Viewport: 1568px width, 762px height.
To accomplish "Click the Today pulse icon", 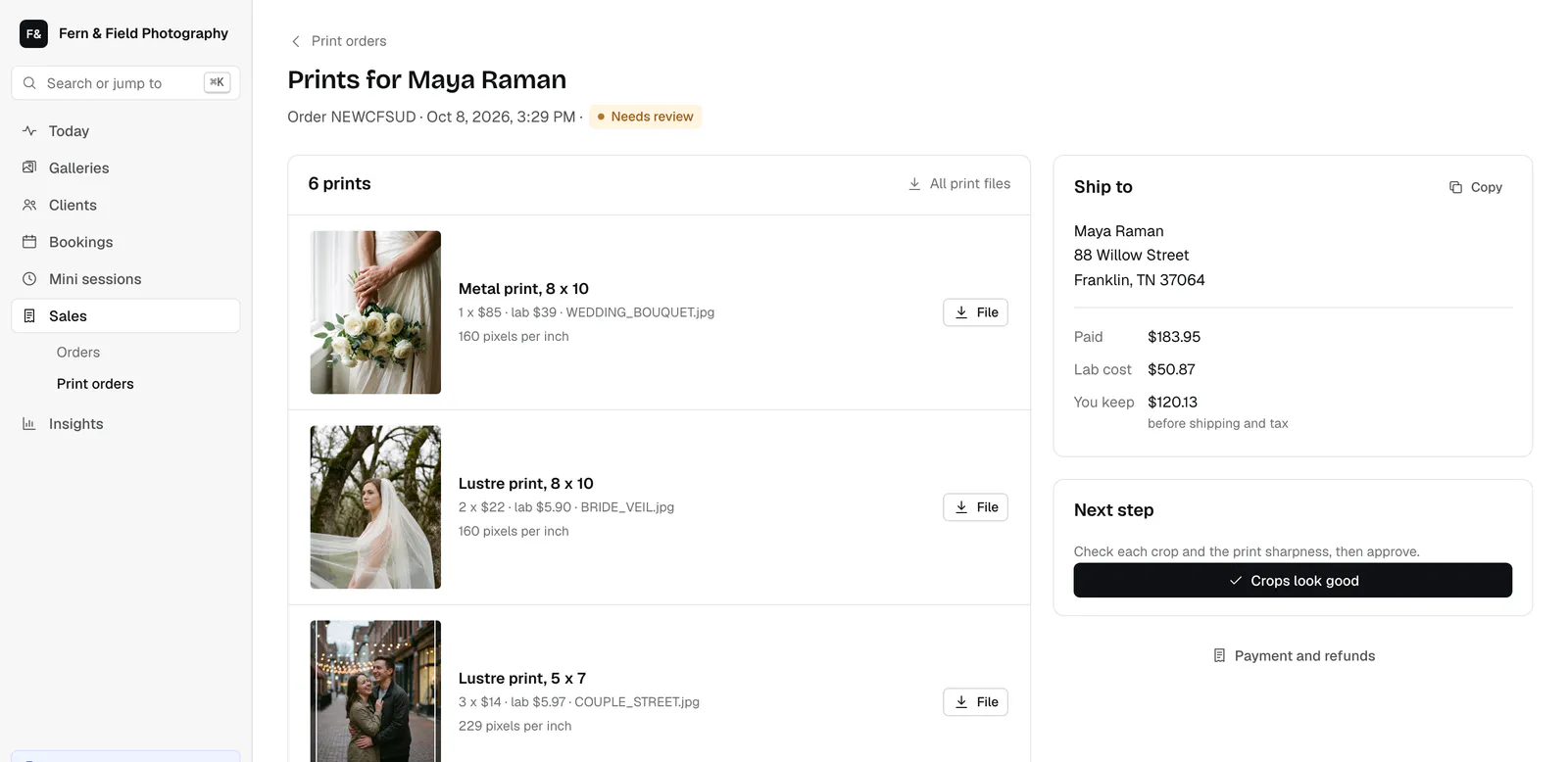I will click(x=29, y=131).
